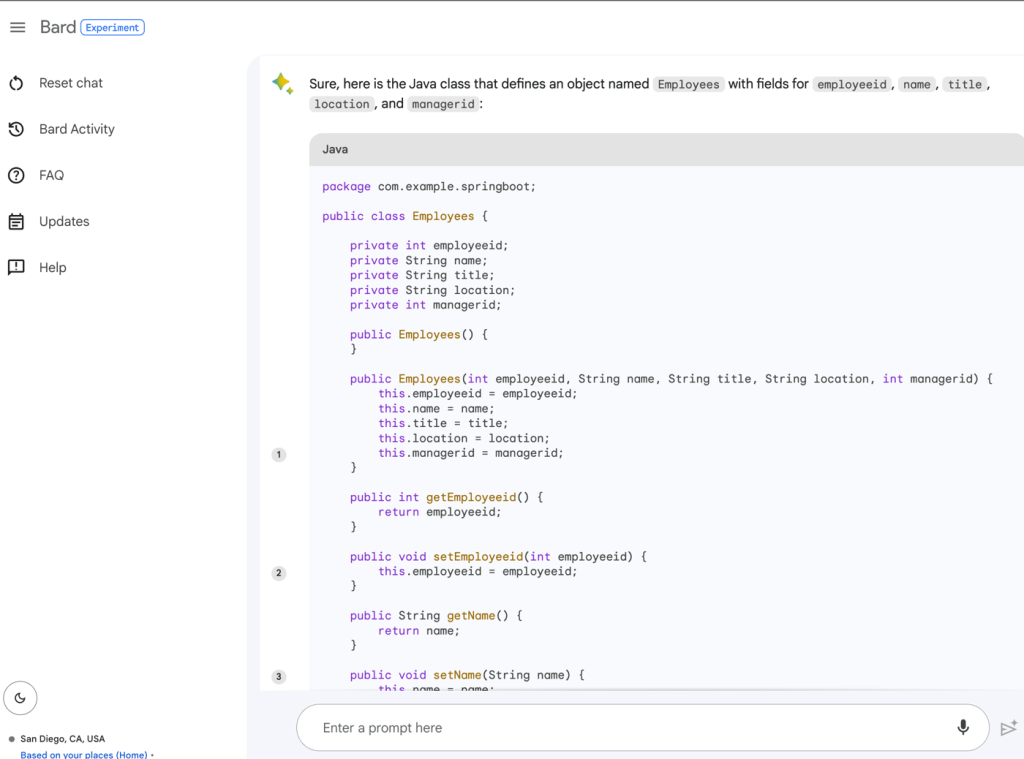This screenshot has height=759, width=1024.
Task: Open Based on your places link
Action: pyautogui.click(x=84, y=754)
